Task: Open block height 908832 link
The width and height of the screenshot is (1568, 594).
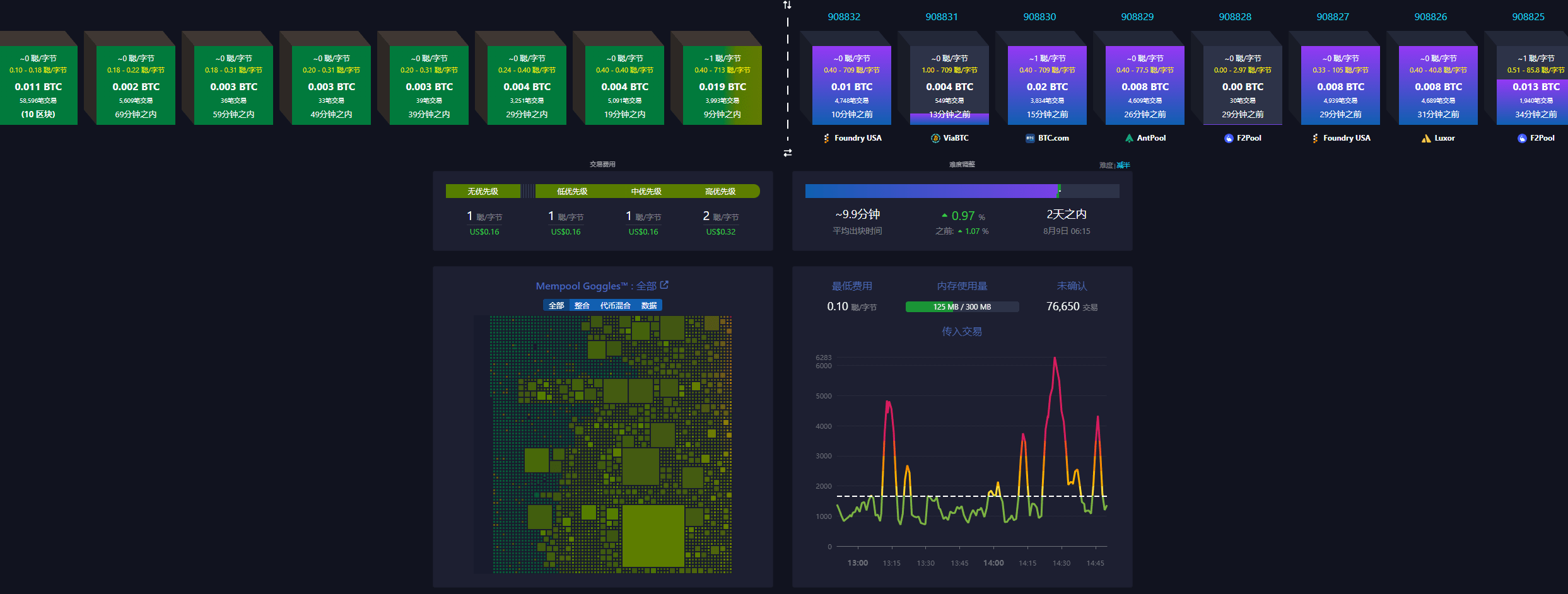Action: click(x=844, y=17)
